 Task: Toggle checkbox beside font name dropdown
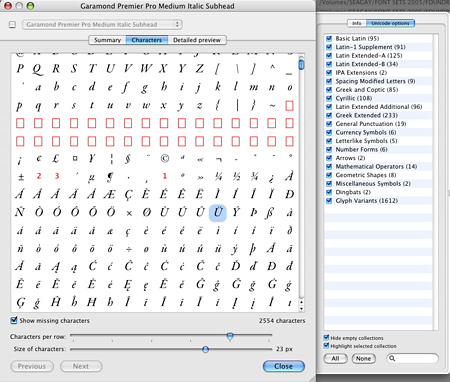pyautogui.click(x=12, y=25)
